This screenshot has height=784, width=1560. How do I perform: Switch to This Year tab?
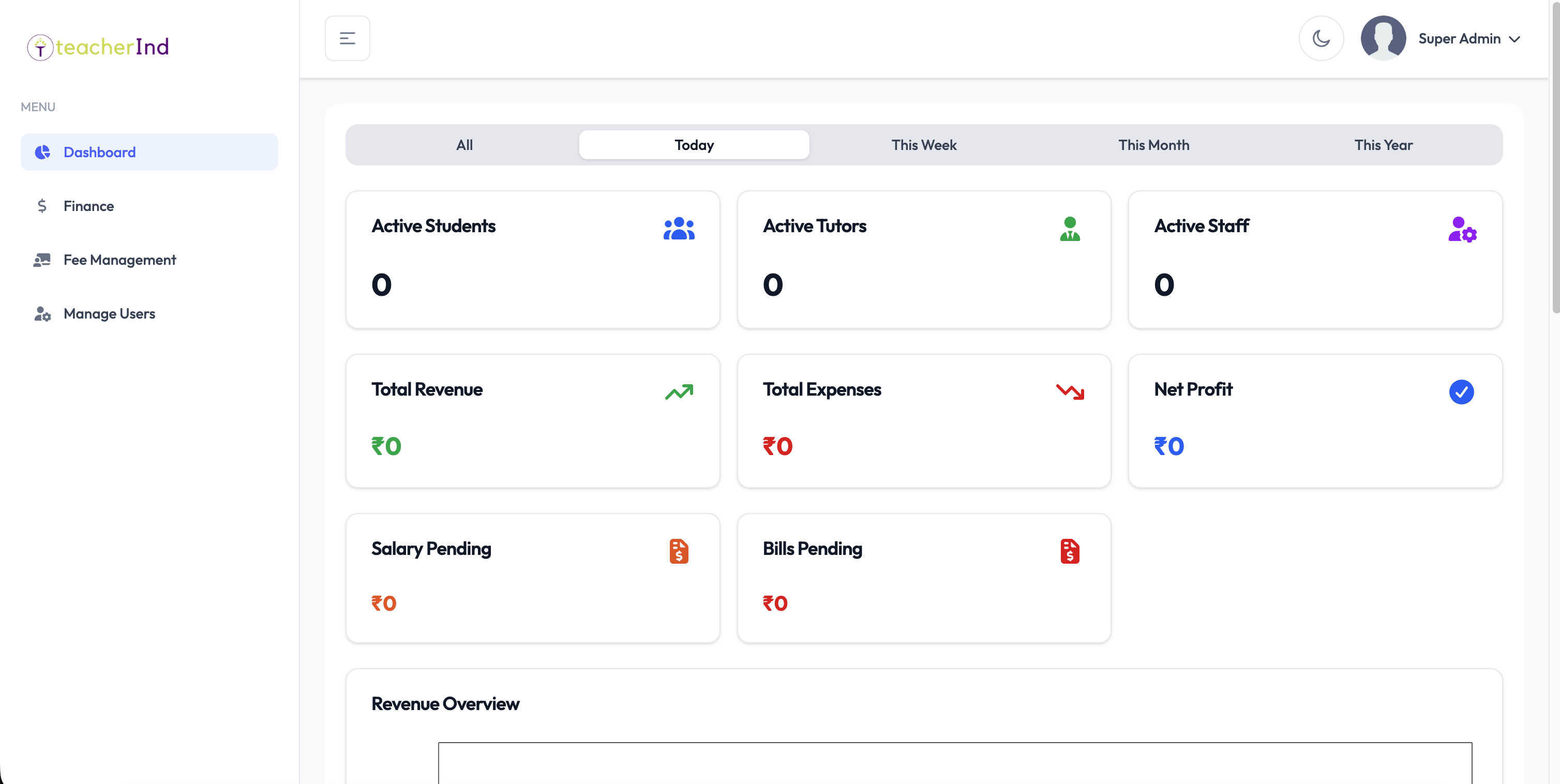coord(1383,145)
